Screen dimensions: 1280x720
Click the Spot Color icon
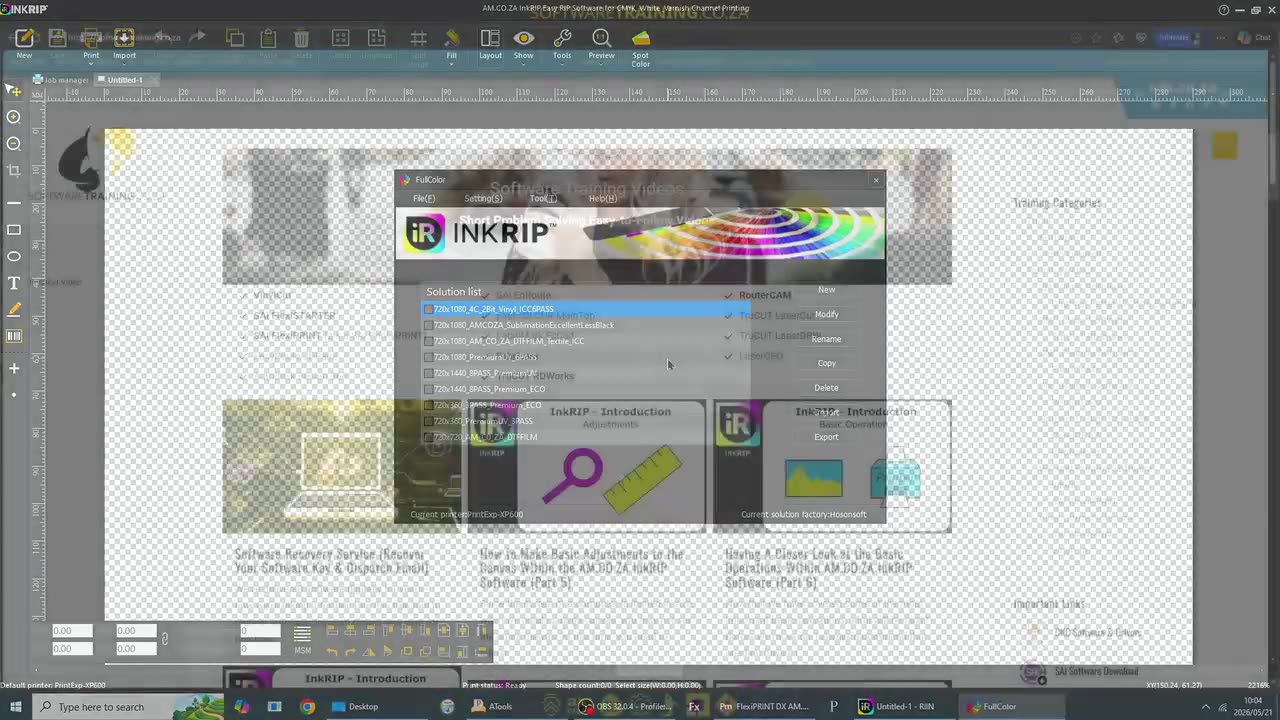[641, 38]
